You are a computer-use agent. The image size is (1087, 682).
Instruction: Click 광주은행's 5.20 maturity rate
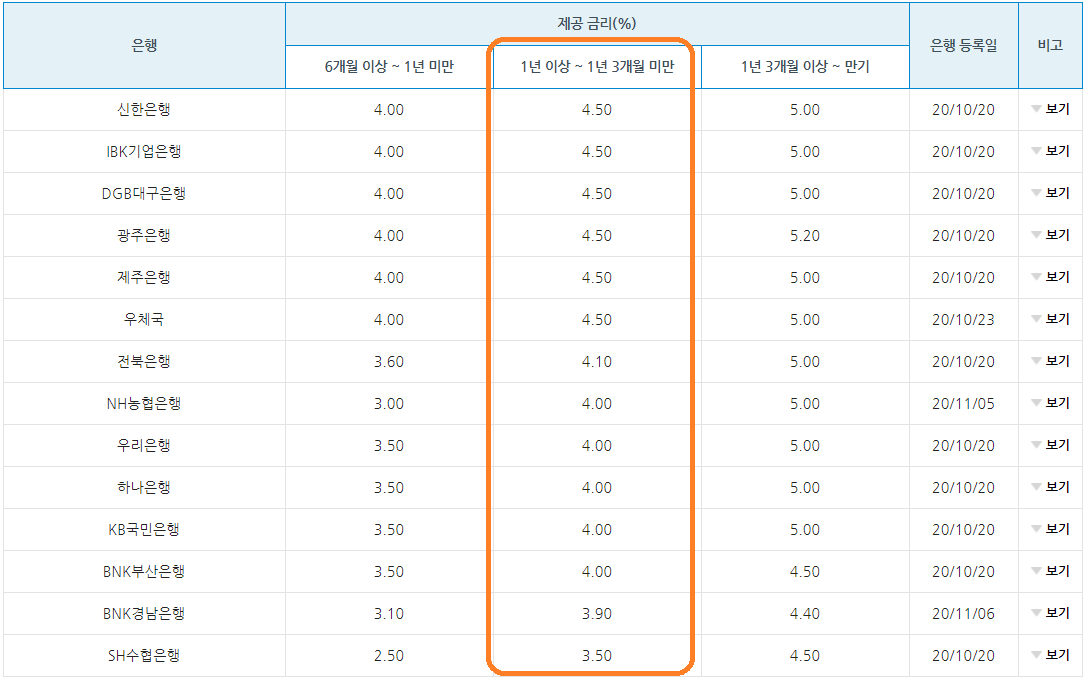coord(805,236)
